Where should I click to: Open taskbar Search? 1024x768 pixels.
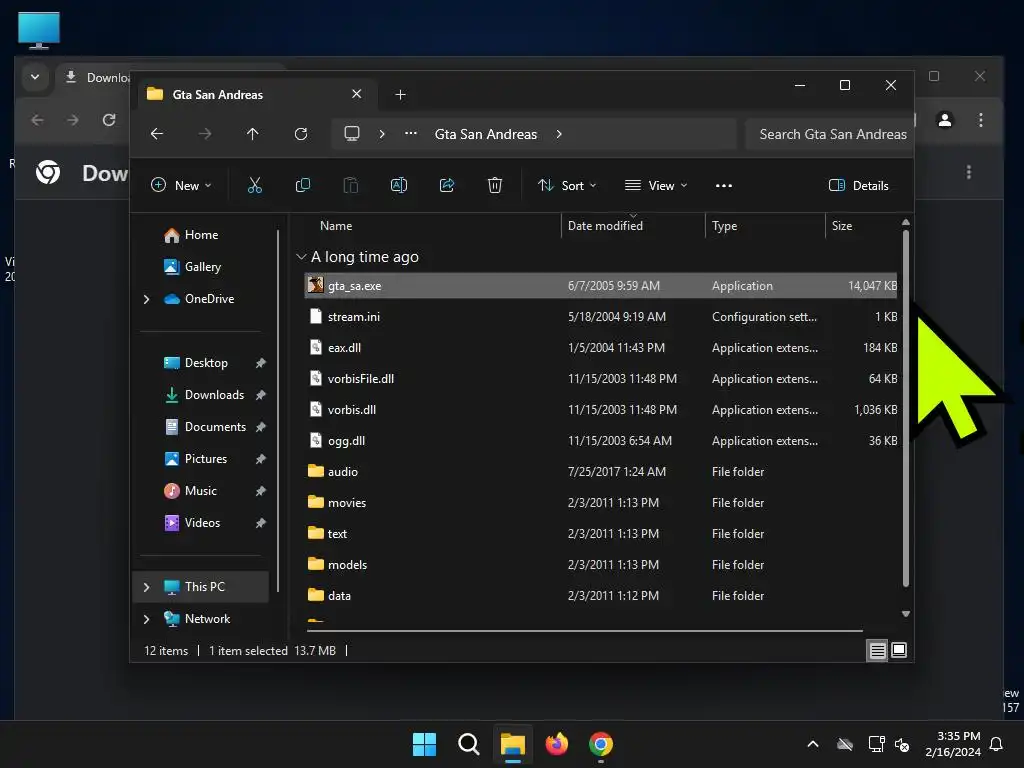469,744
